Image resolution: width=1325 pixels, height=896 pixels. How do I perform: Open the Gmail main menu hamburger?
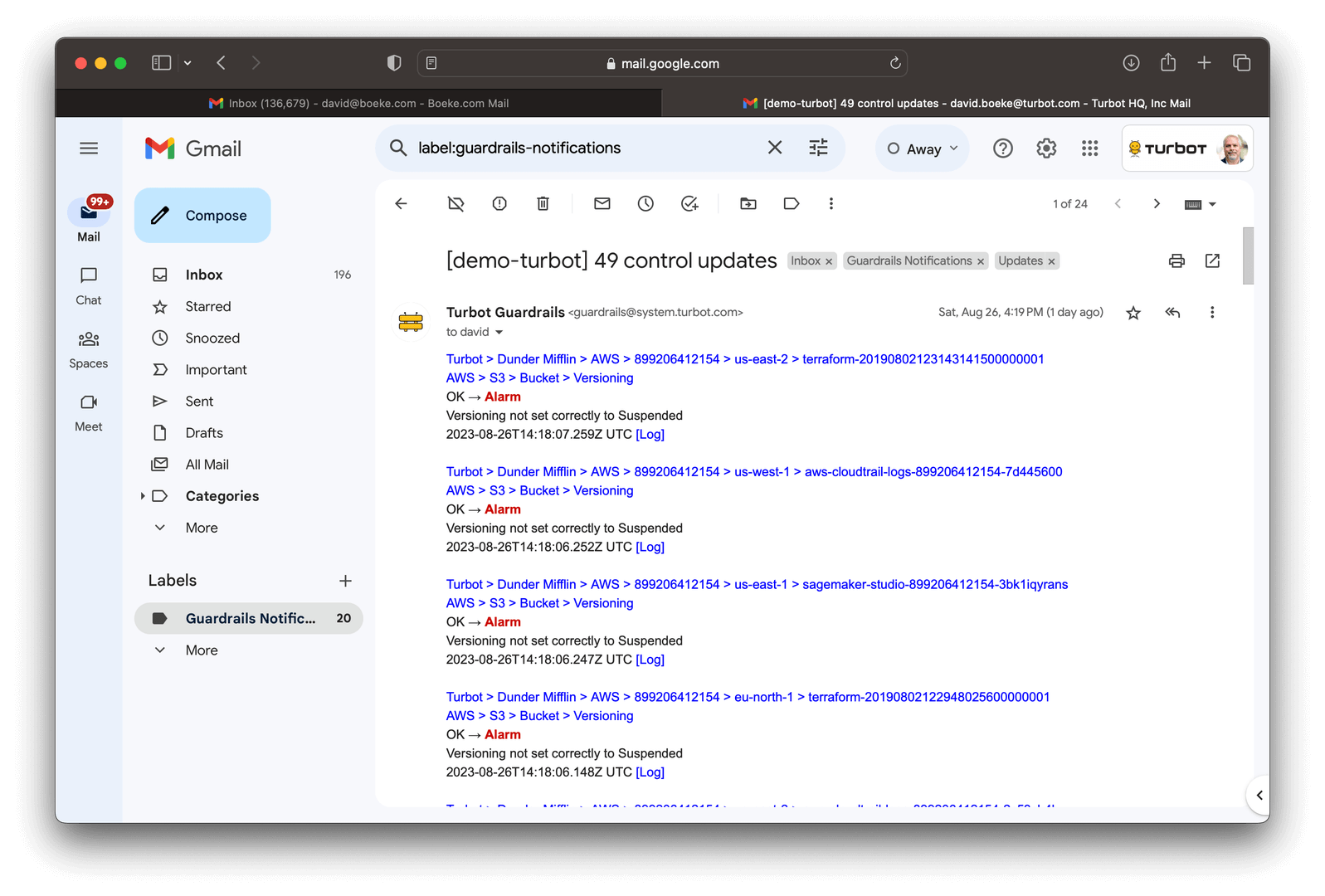pyautogui.click(x=89, y=149)
